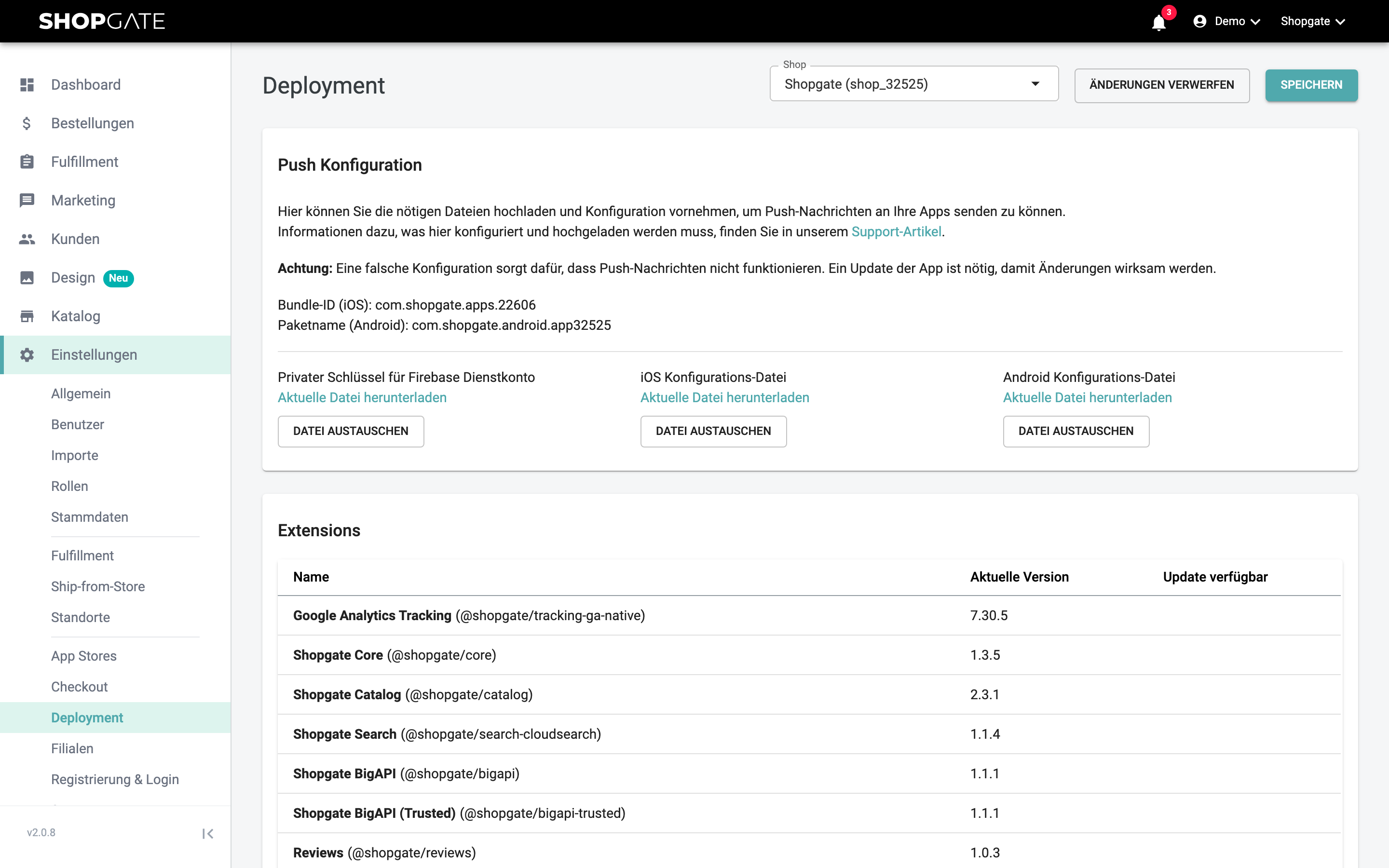Open Benutzer settings submenu
The image size is (1389, 868).
click(78, 425)
